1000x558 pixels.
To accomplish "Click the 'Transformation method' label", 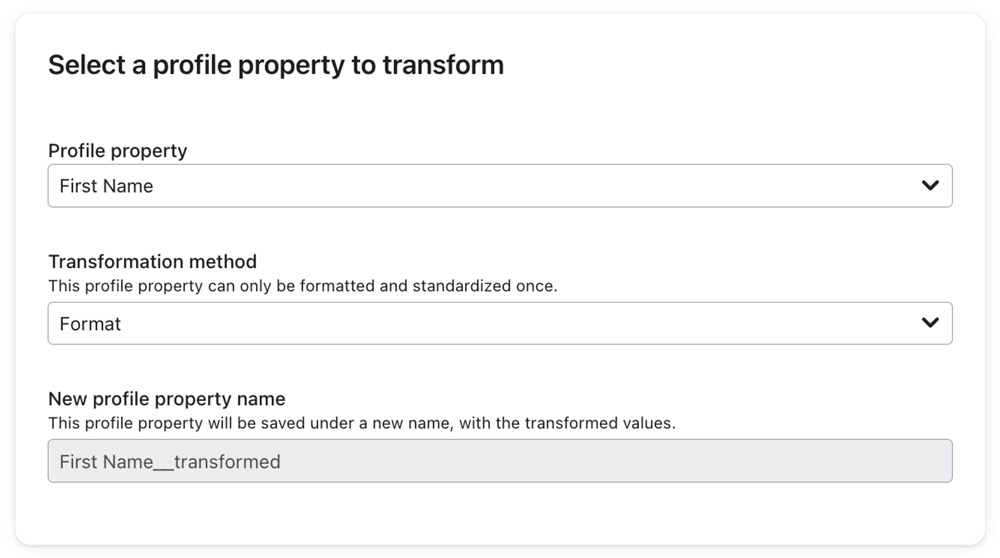I will tap(152, 262).
